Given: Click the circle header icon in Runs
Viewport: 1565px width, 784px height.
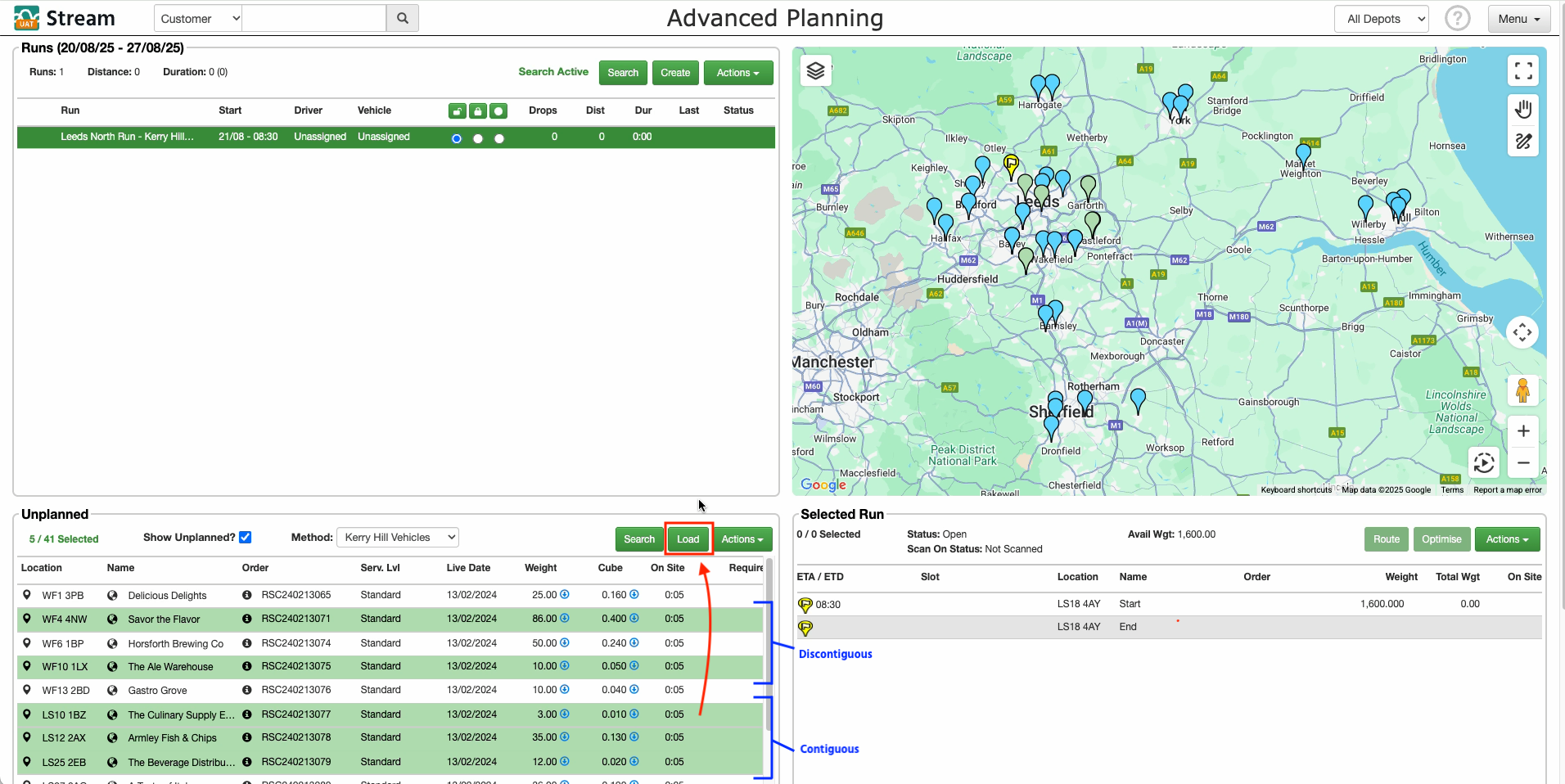Looking at the screenshot, I should coord(498,110).
